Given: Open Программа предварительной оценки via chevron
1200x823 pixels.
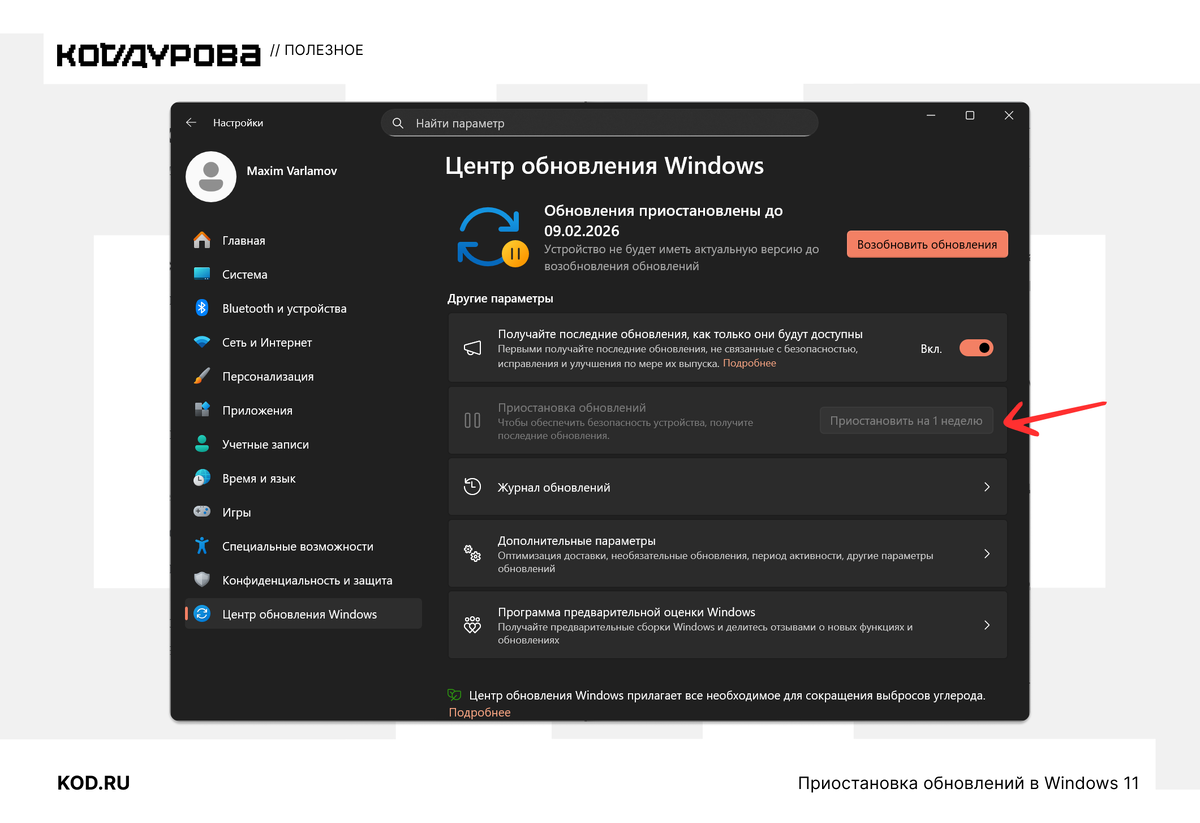Looking at the screenshot, I should (987, 625).
